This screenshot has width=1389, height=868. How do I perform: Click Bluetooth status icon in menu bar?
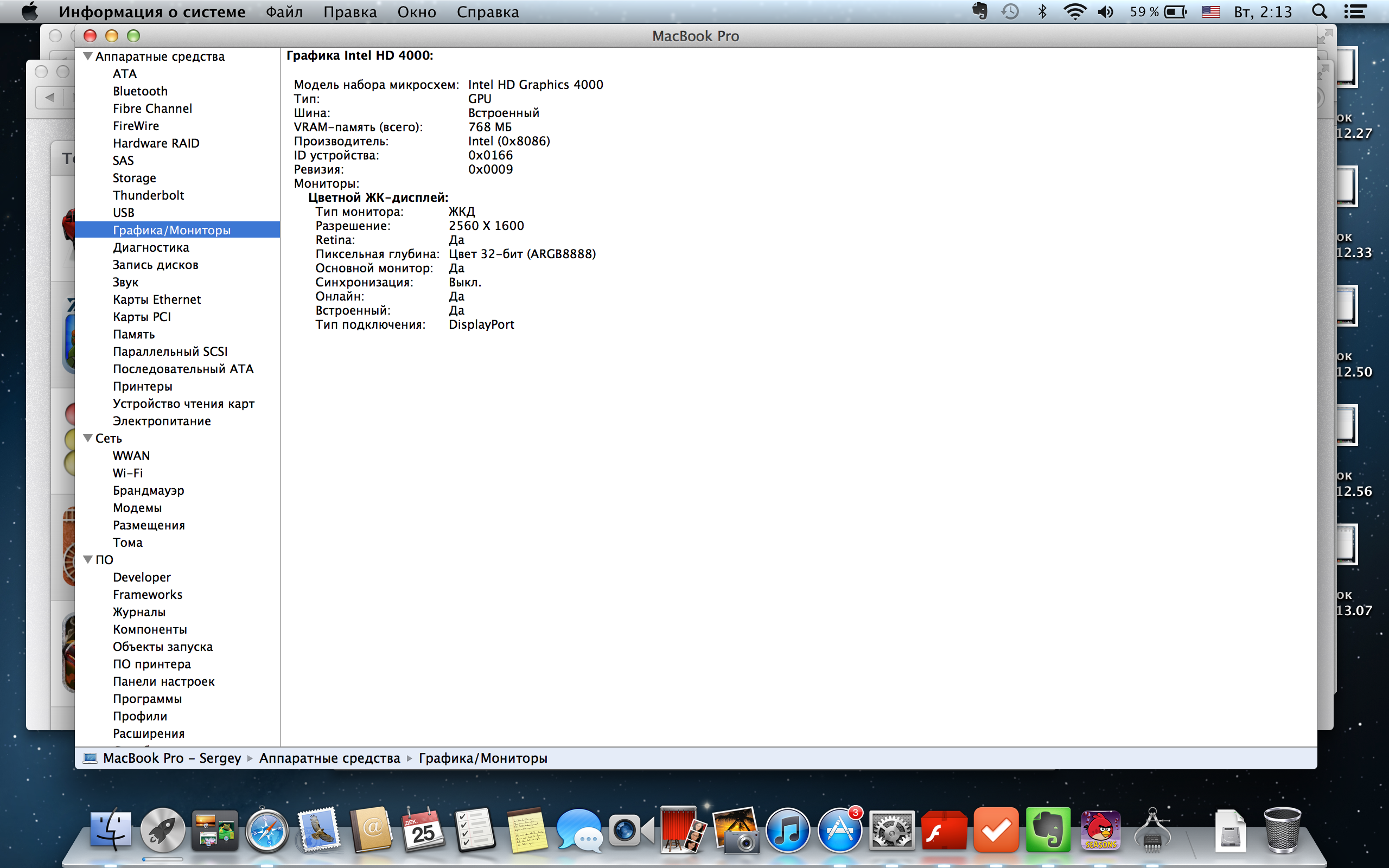click(x=1042, y=11)
